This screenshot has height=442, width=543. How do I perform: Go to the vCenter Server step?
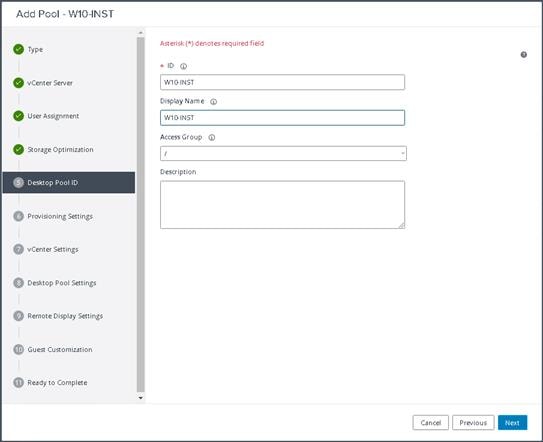(x=50, y=83)
